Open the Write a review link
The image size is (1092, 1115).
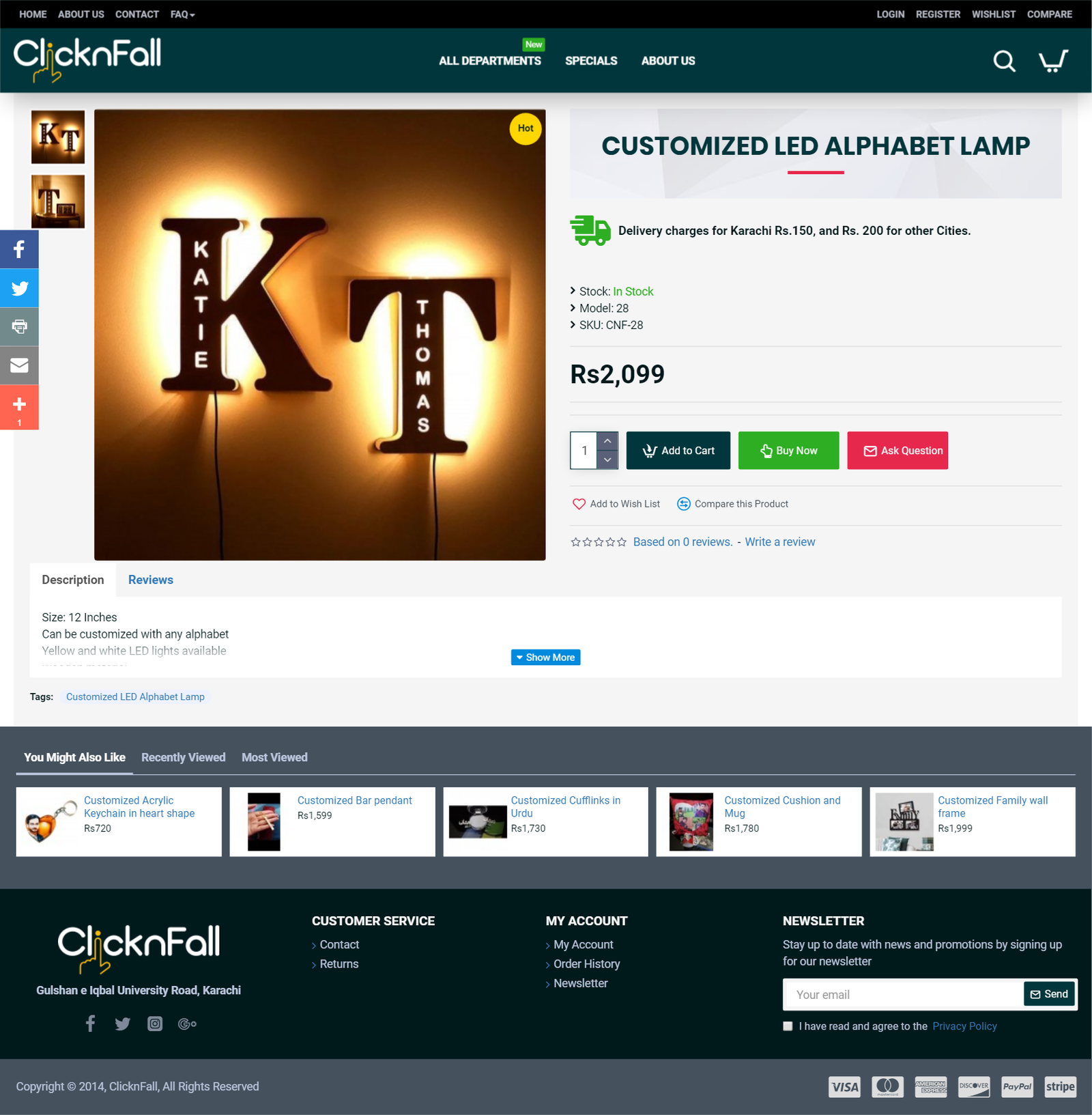click(779, 542)
